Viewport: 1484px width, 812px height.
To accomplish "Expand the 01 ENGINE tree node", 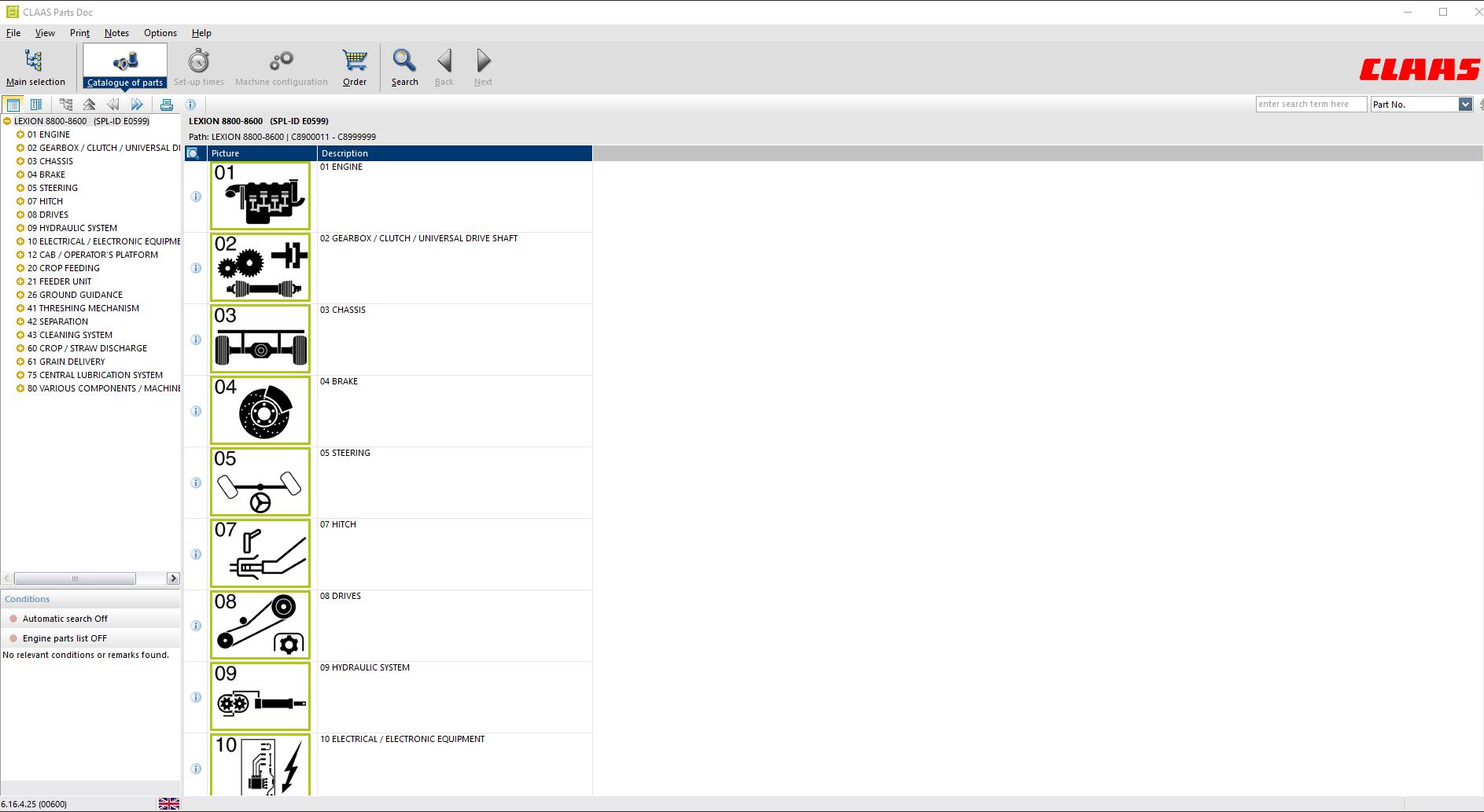I will [x=20, y=134].
